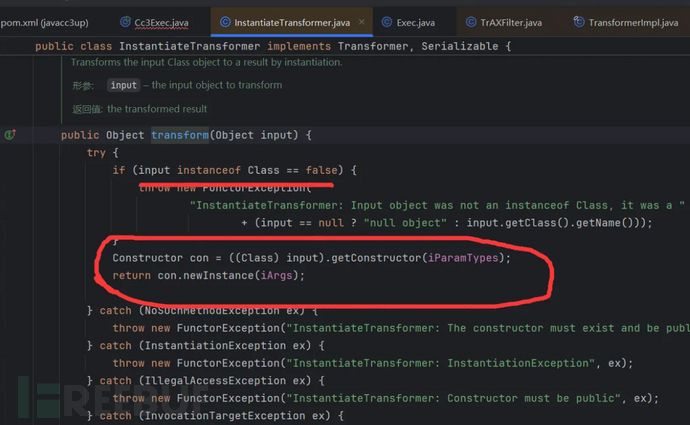This screenshot has width=690, height=425.
Task: Click the TransformerImpl.java tab class icon
Action: click(577, 21)
